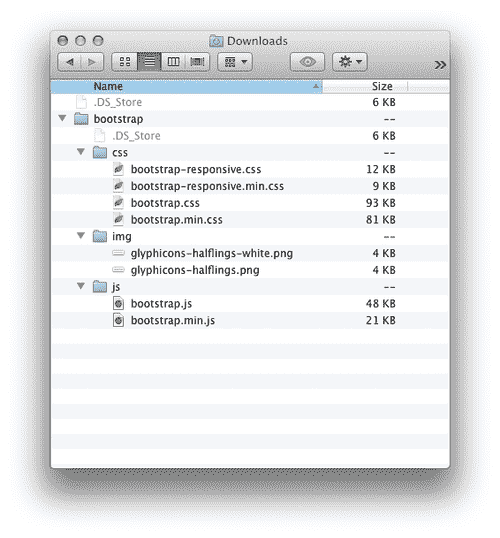This screenshot has height=538, width=500.
Task: Select the bootstrap.css file name
Action: point(165,203)
